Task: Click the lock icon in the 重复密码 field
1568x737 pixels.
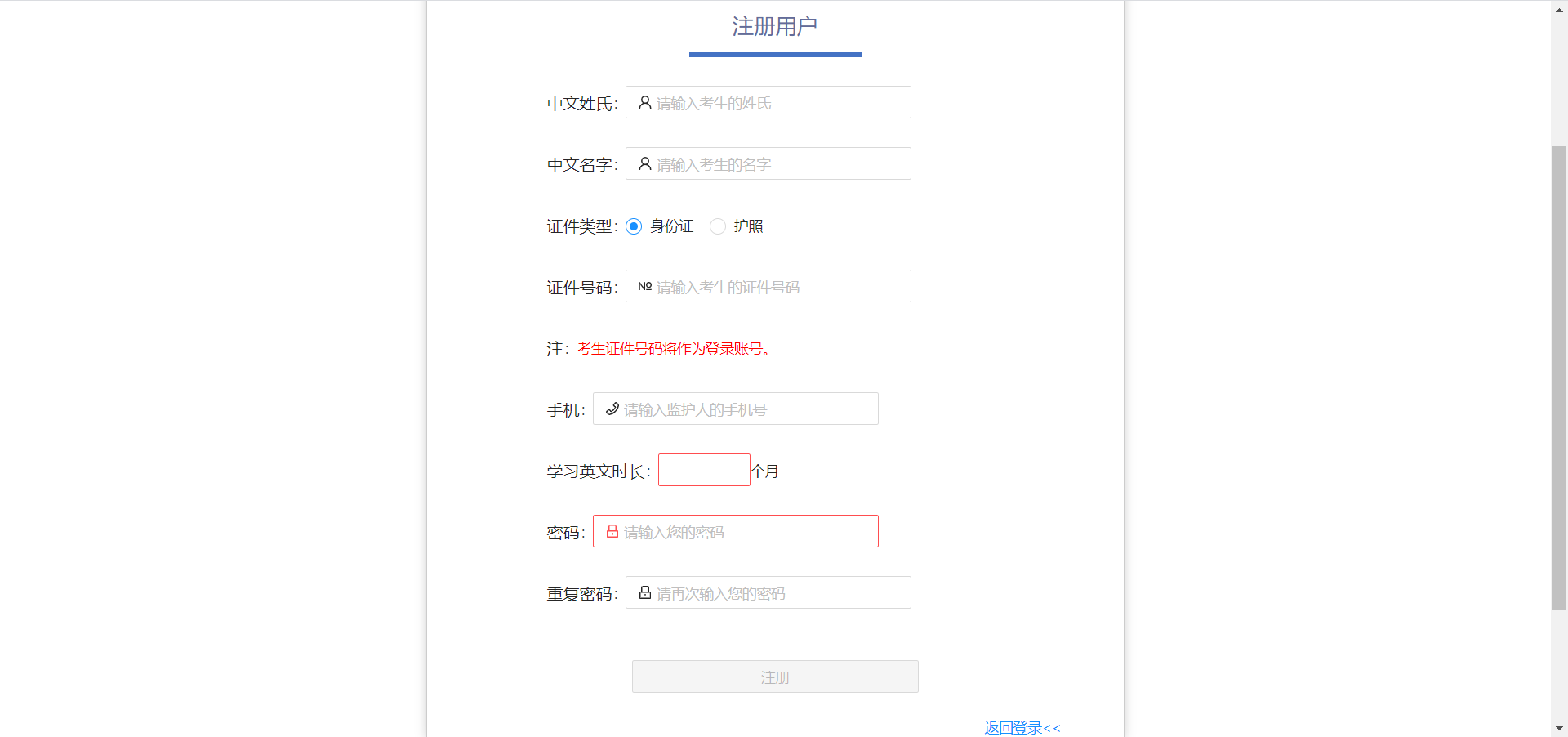Action: 644,592
